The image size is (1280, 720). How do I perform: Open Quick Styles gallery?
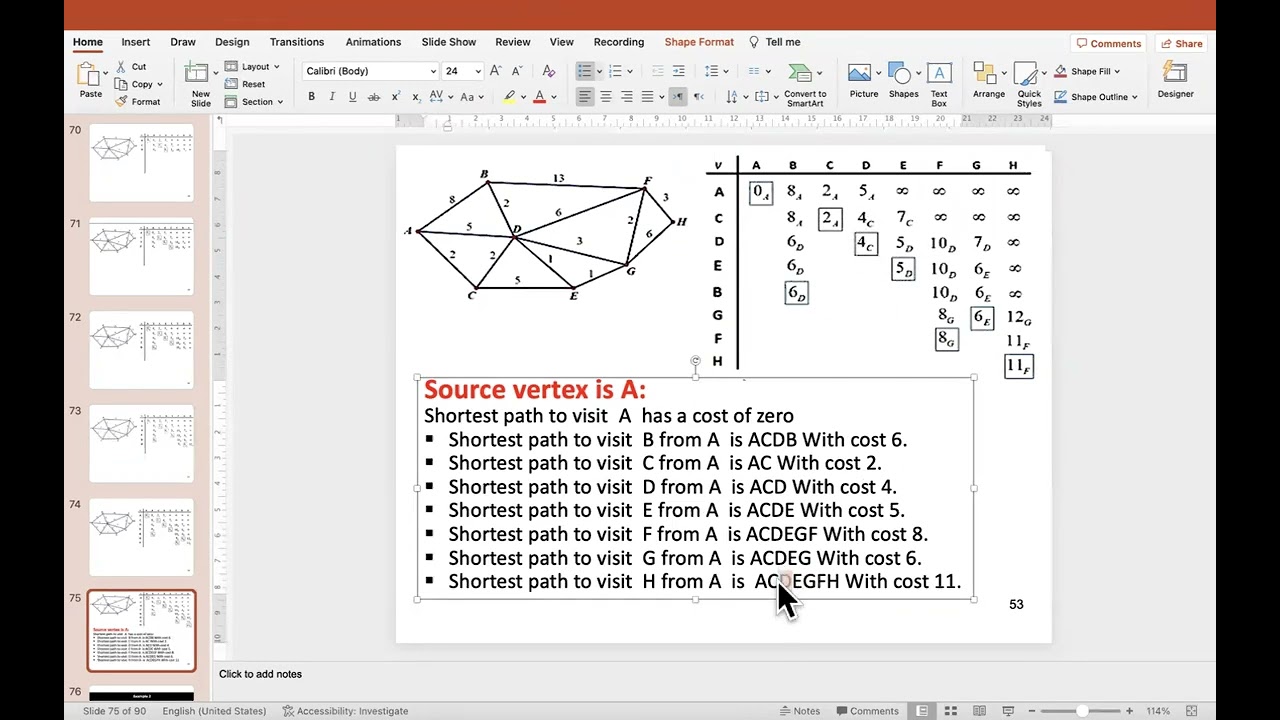(1029, 85)
